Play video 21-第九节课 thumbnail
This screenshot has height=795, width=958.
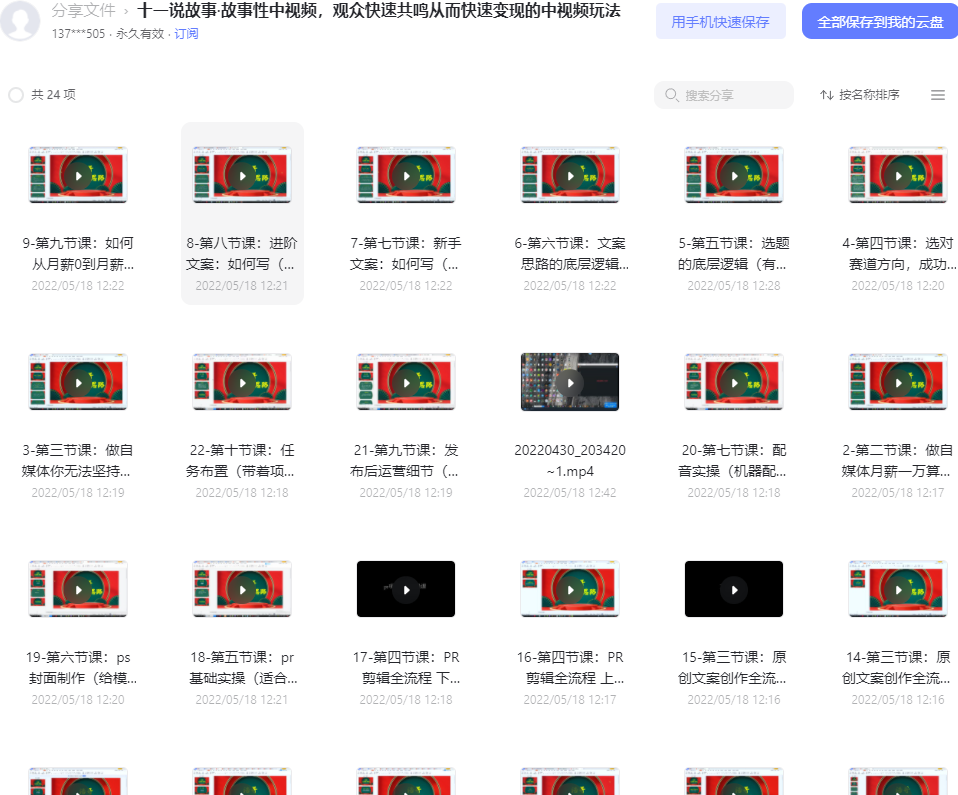click(x=406, y=383)
